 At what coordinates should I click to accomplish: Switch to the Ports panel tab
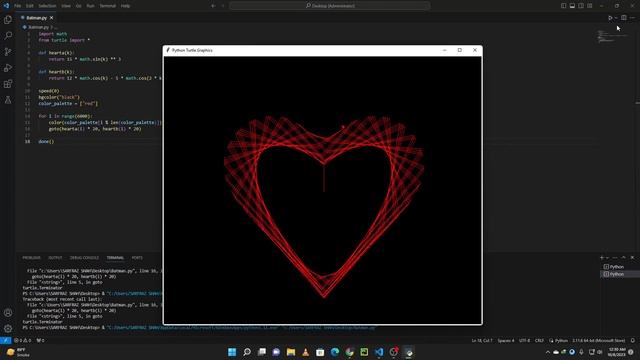[137, 258]
